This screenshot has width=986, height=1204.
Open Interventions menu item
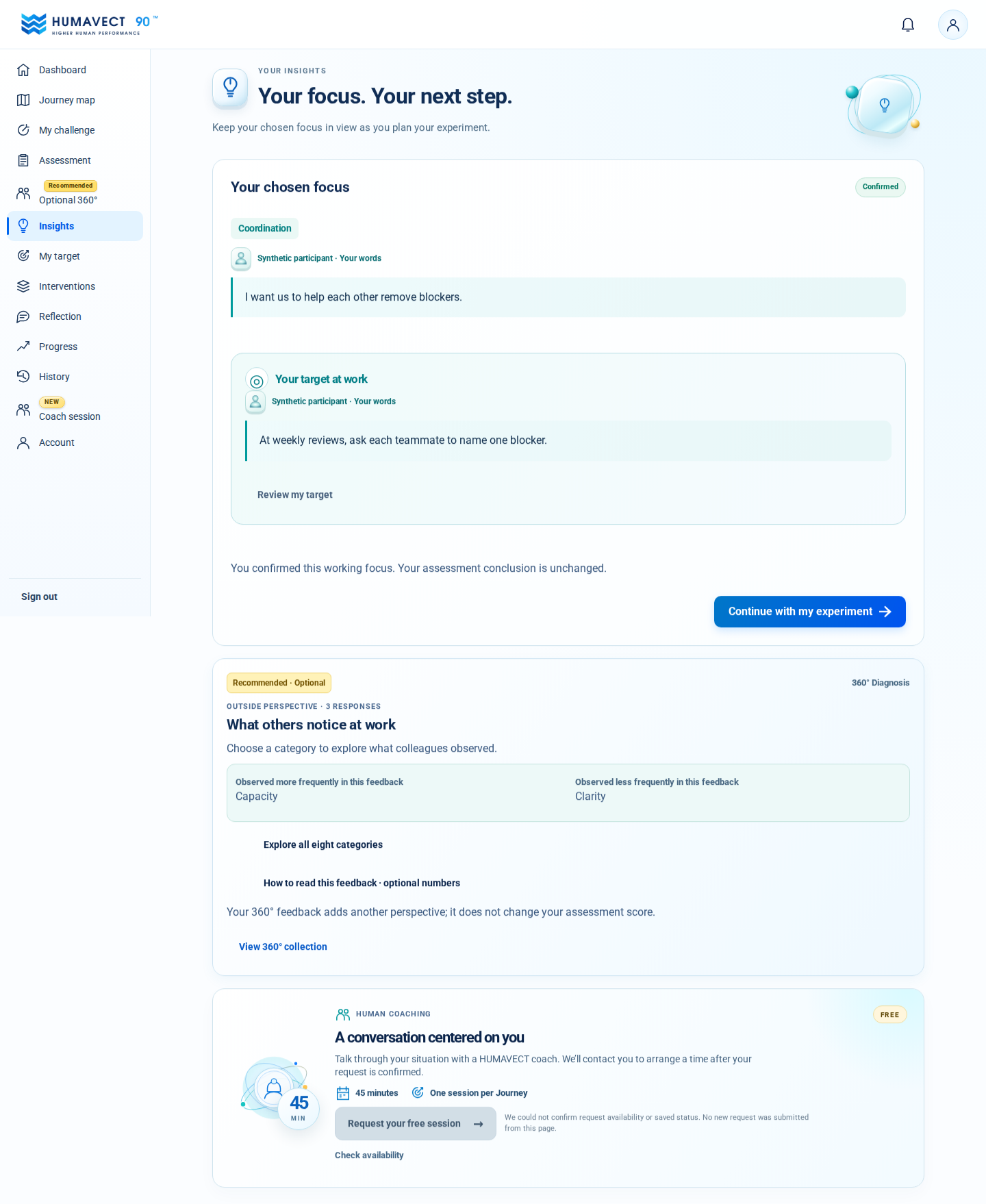point(75,286)
